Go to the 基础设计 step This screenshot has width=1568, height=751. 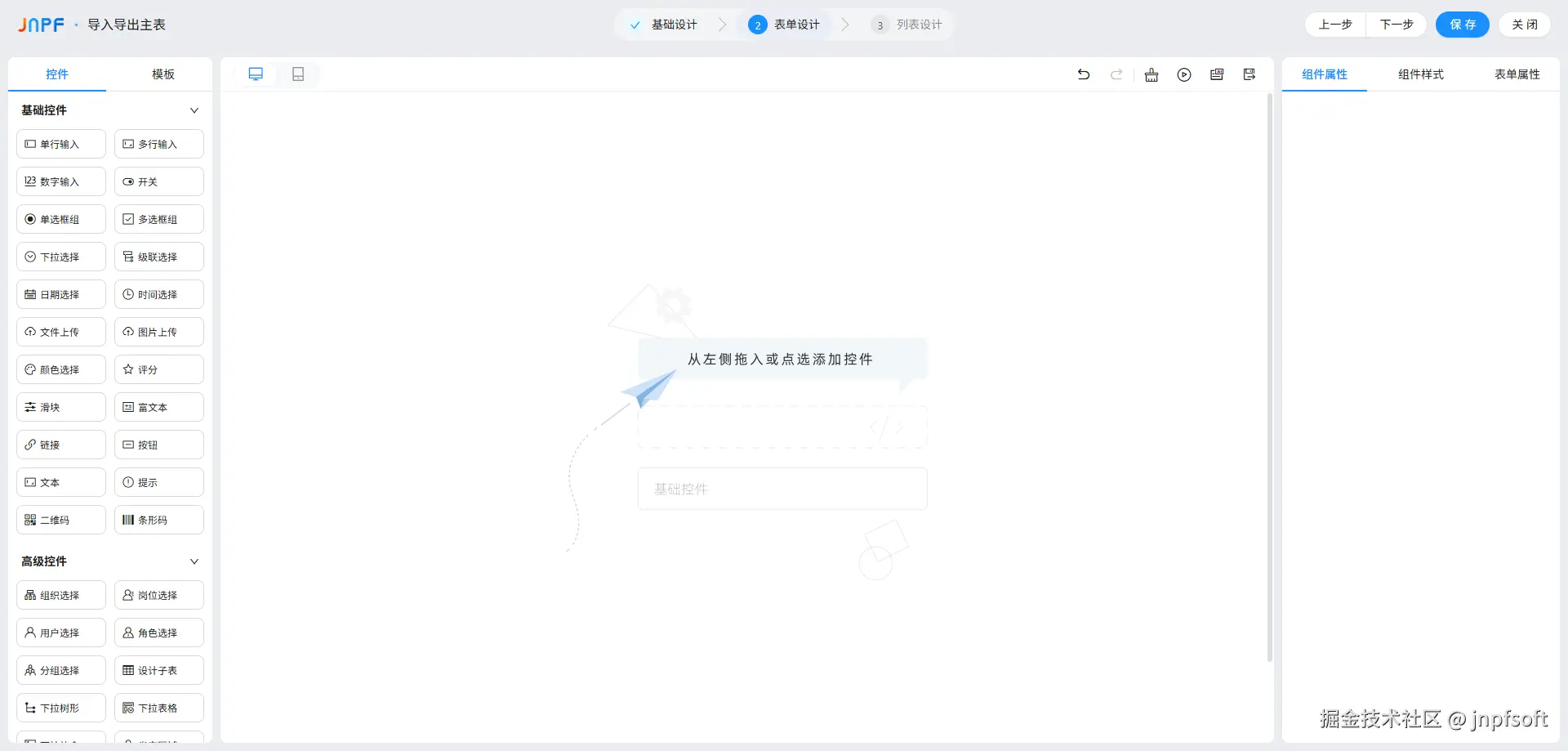tap(664, 25)
